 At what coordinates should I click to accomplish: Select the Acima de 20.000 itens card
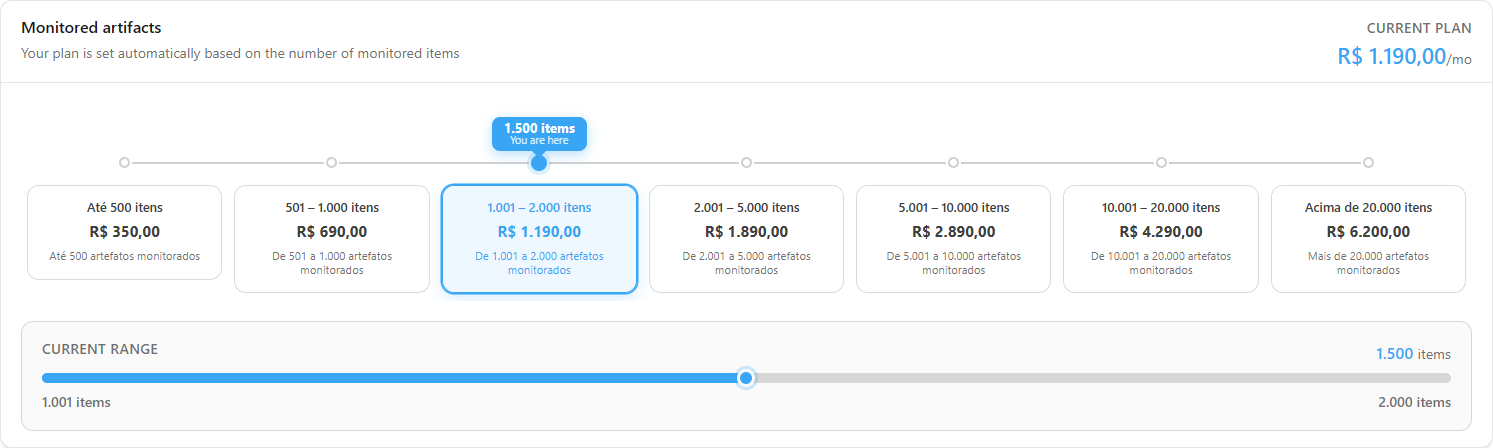[1368, 239]
